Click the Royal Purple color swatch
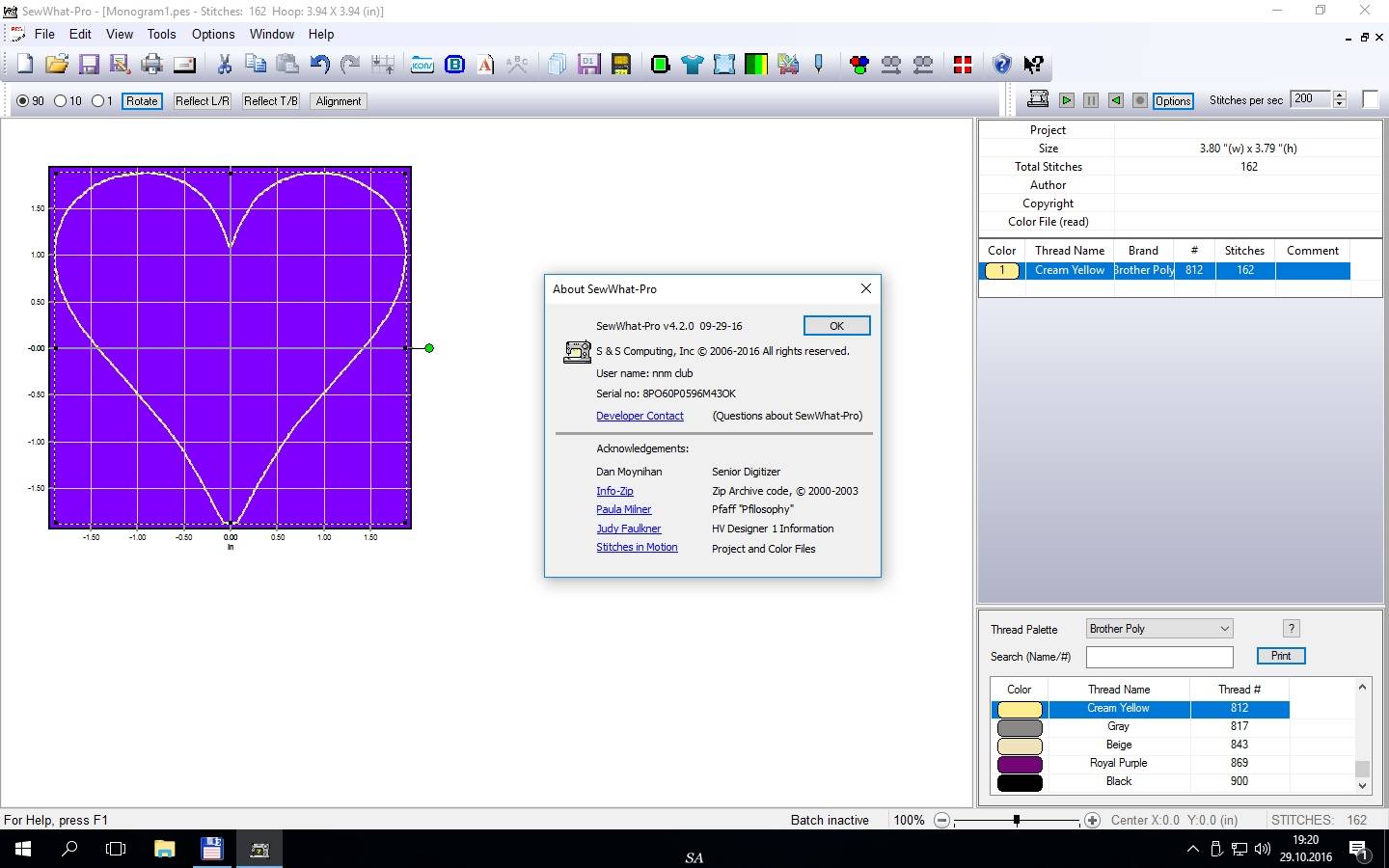The image size is (1389, 868). pos(1020,764)
